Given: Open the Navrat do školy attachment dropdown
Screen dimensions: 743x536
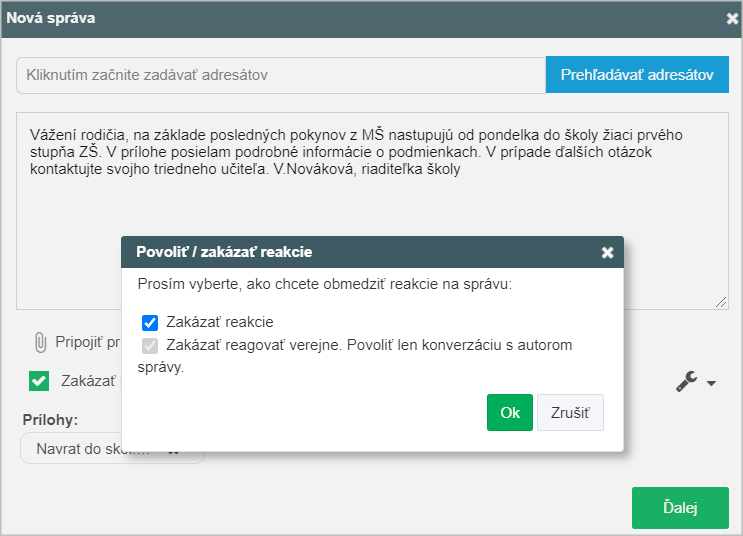Looking at the screenshot, I should 112,448.
